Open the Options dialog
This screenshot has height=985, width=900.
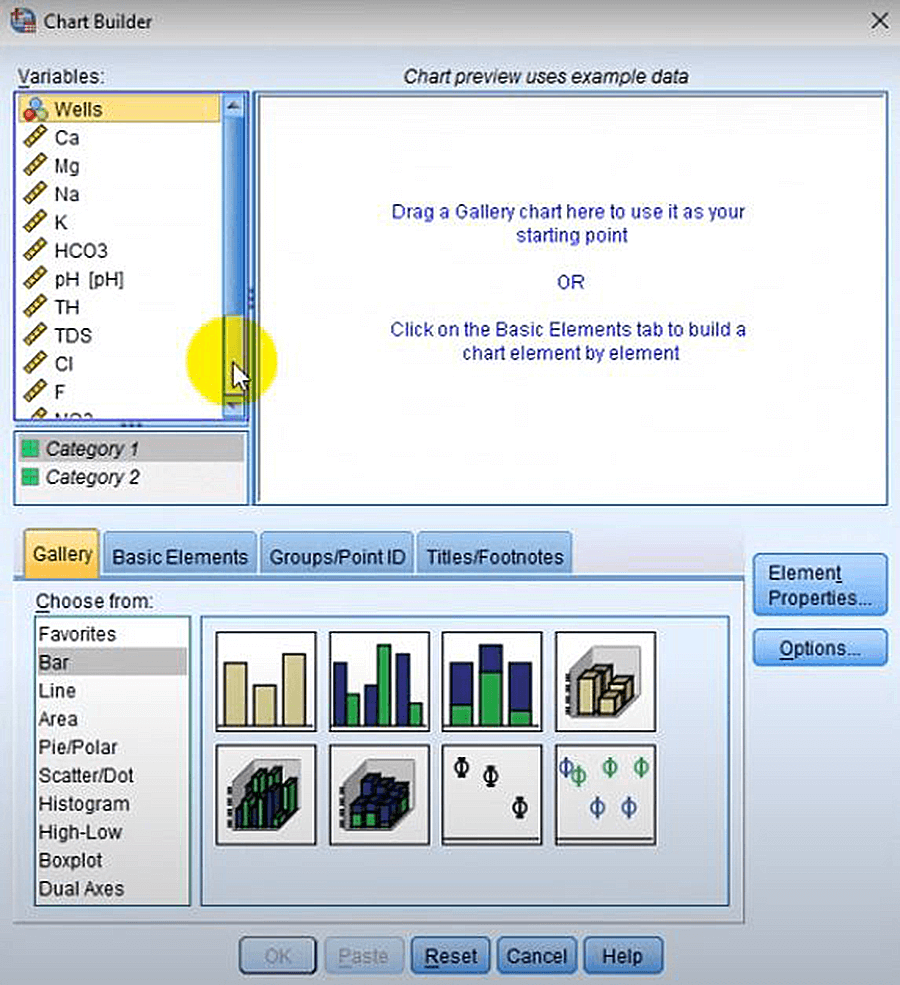click(x=819, y=648)
